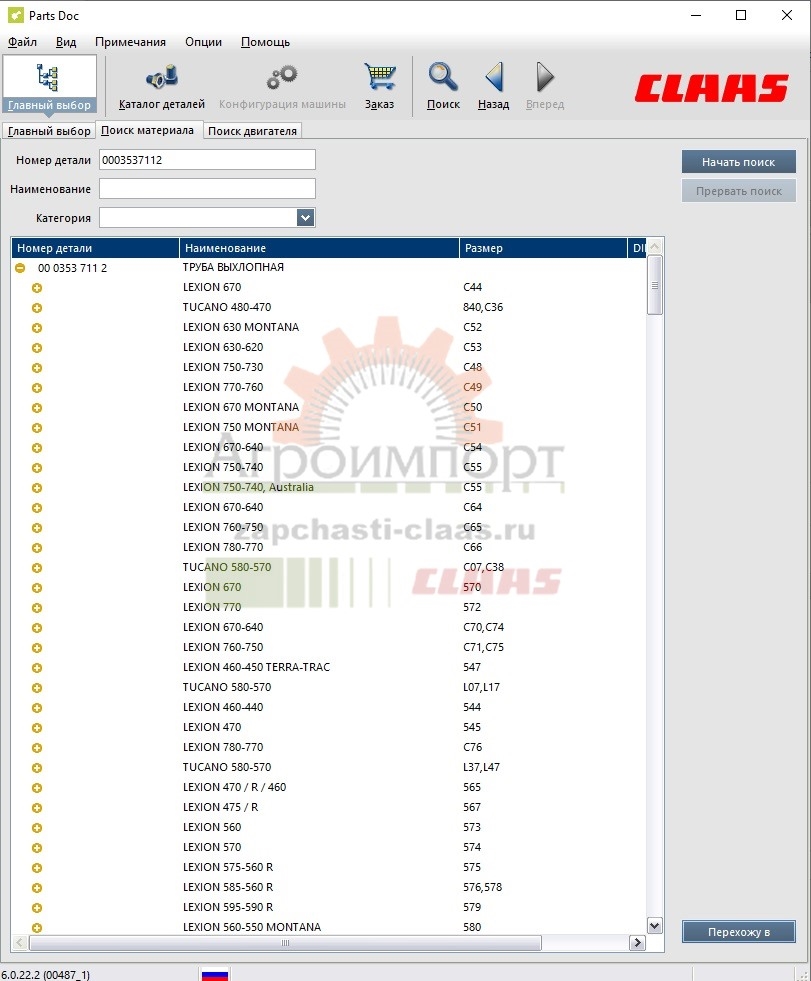
Task: Click the Поиск magnifier icon
Action: coord(443,87)
